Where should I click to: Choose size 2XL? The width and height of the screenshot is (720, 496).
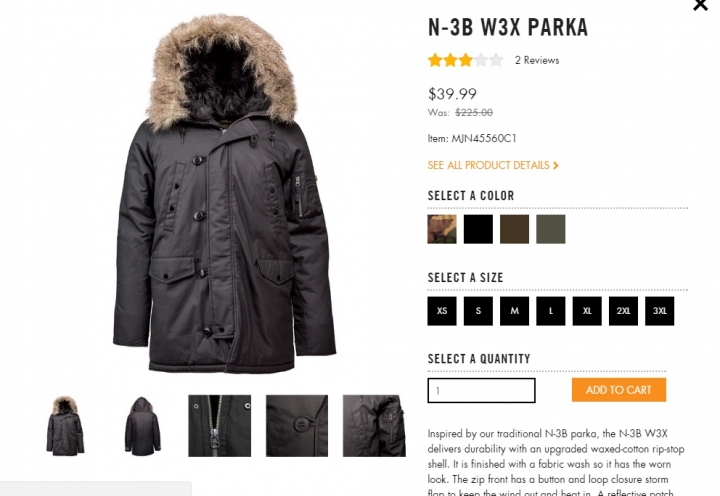(x=623, y=311)
